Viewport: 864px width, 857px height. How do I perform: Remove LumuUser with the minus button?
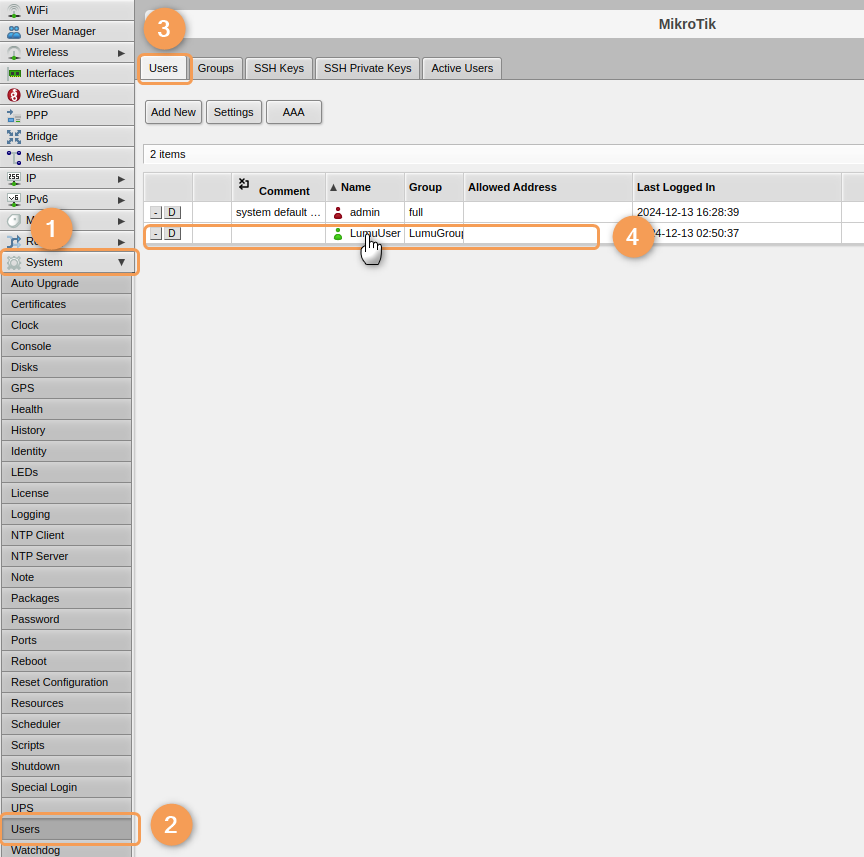click(155, 233)
